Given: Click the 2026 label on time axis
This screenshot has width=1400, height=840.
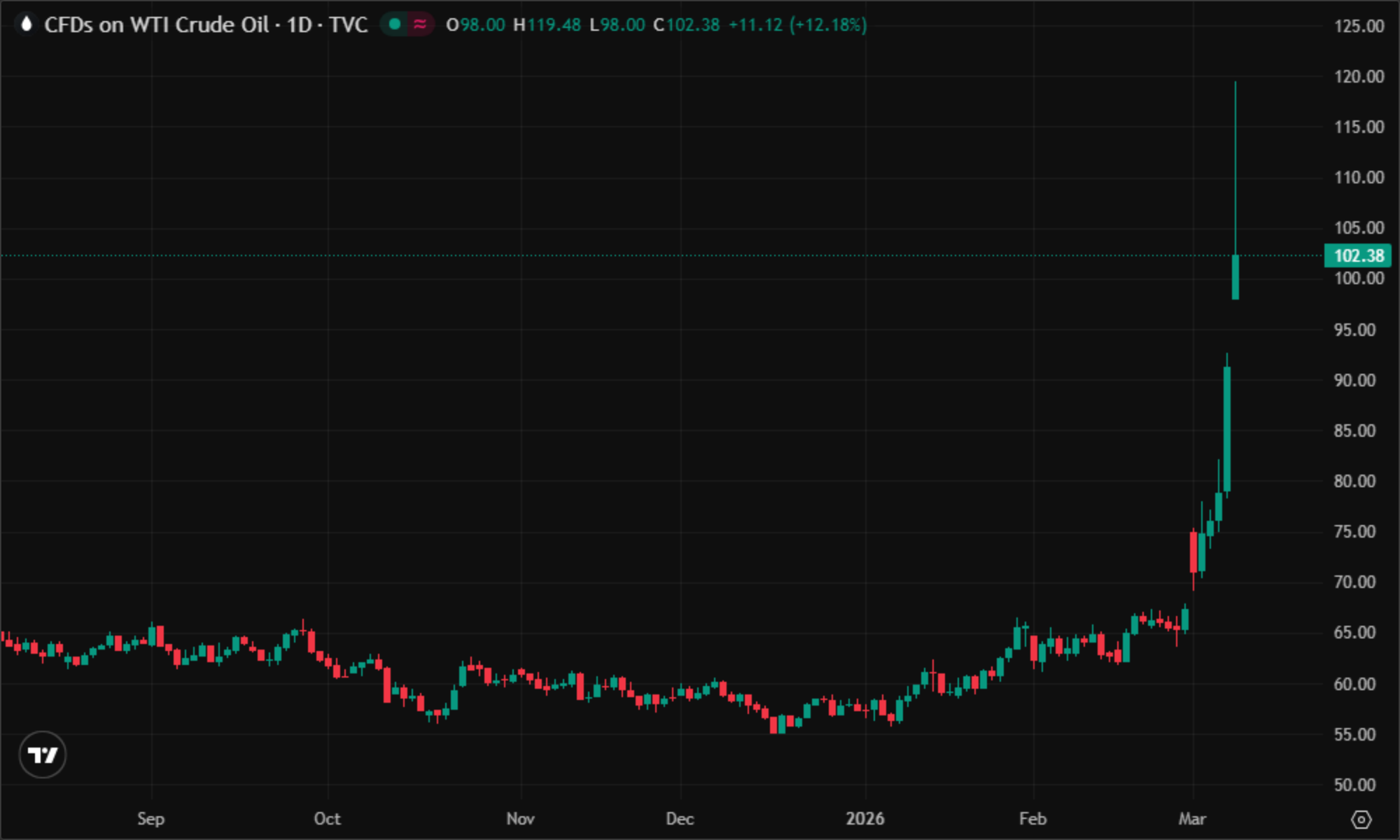Looking at the screenshot, I should click(864, 818).
